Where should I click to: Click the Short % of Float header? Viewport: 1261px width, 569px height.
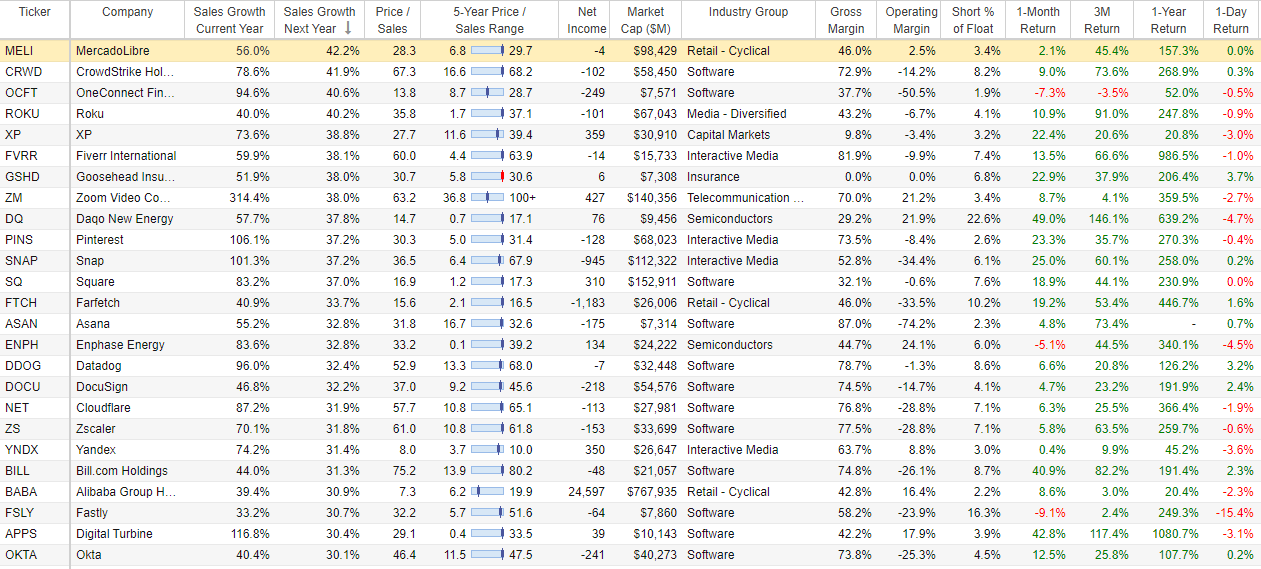tap(974, 20)
